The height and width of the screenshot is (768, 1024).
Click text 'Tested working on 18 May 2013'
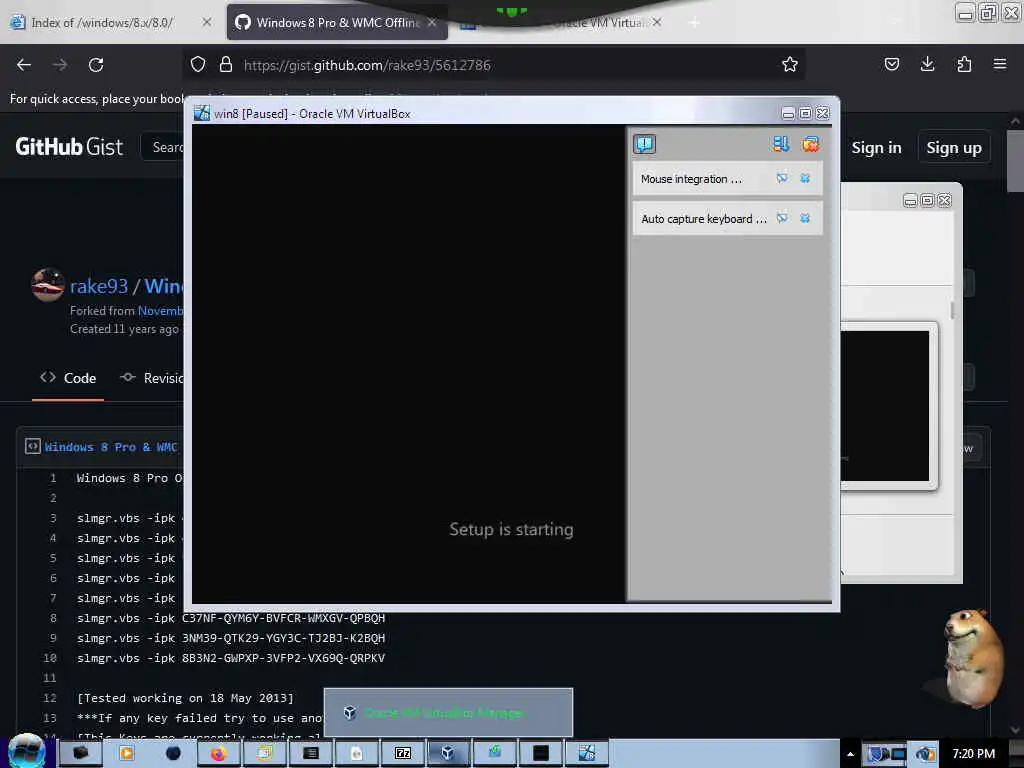(185, 698)
